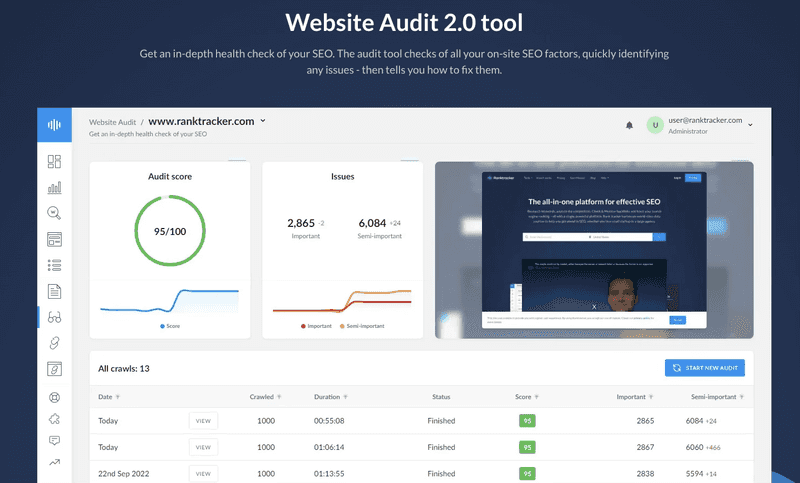Viewport: 800px width, 483px height.
Task: Click the user@ranktracker.com account label
Action: (705, 120)
